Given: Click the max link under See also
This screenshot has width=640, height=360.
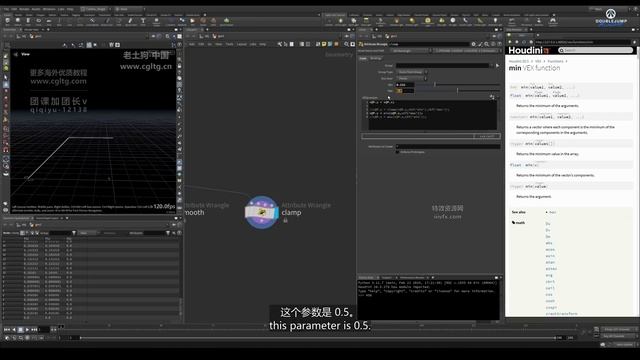Looking at the screenshot, I should 552,212.
